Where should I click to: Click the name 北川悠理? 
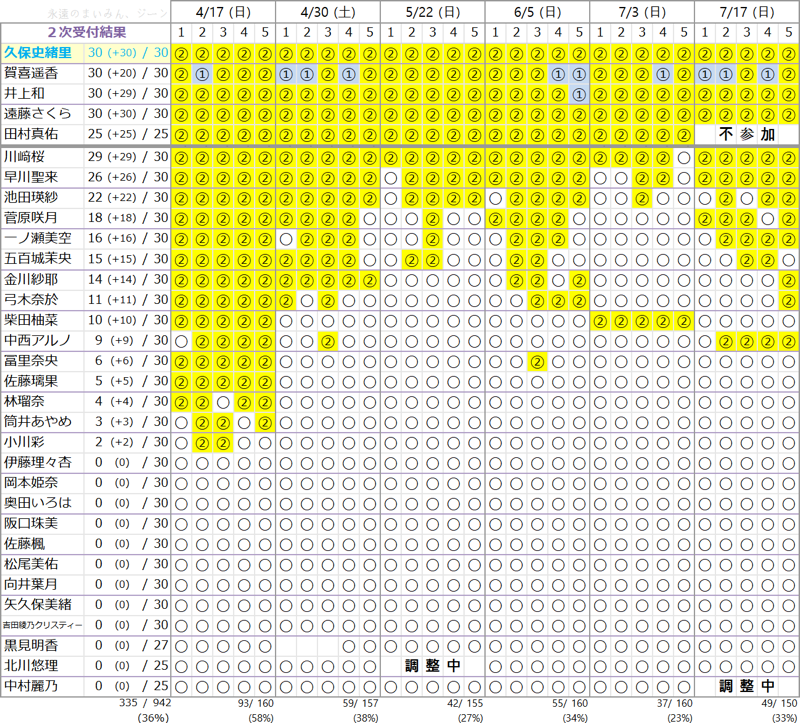pyautogui.click(x=31, y=666)
